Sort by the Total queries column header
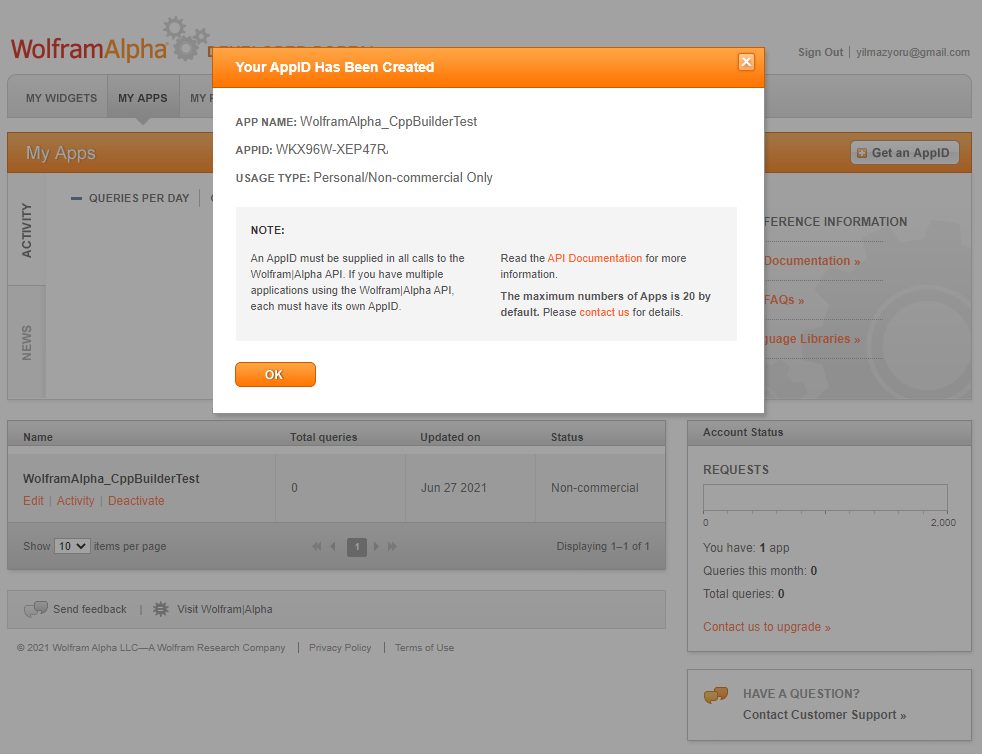Viewport: 982px width, 754px height. coord(323,437)
